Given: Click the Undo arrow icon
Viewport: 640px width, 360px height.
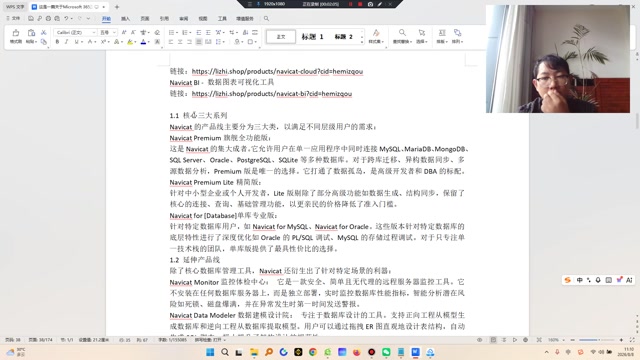Looking at the screenshot, I should pyautogui.click(x=66, y=18).
